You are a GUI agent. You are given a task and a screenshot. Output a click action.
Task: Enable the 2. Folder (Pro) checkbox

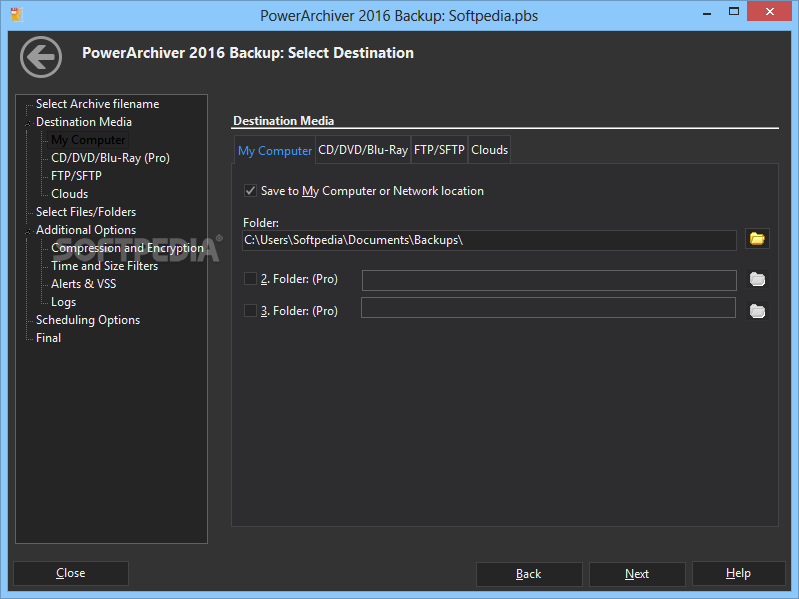[250, 279]
